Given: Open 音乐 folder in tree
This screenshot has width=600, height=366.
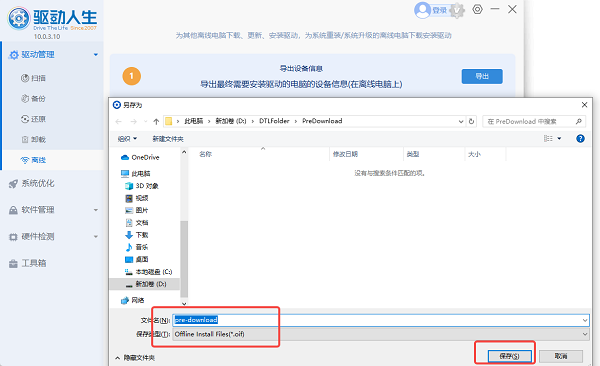Looking at the screenshot, I should (137, 247).
